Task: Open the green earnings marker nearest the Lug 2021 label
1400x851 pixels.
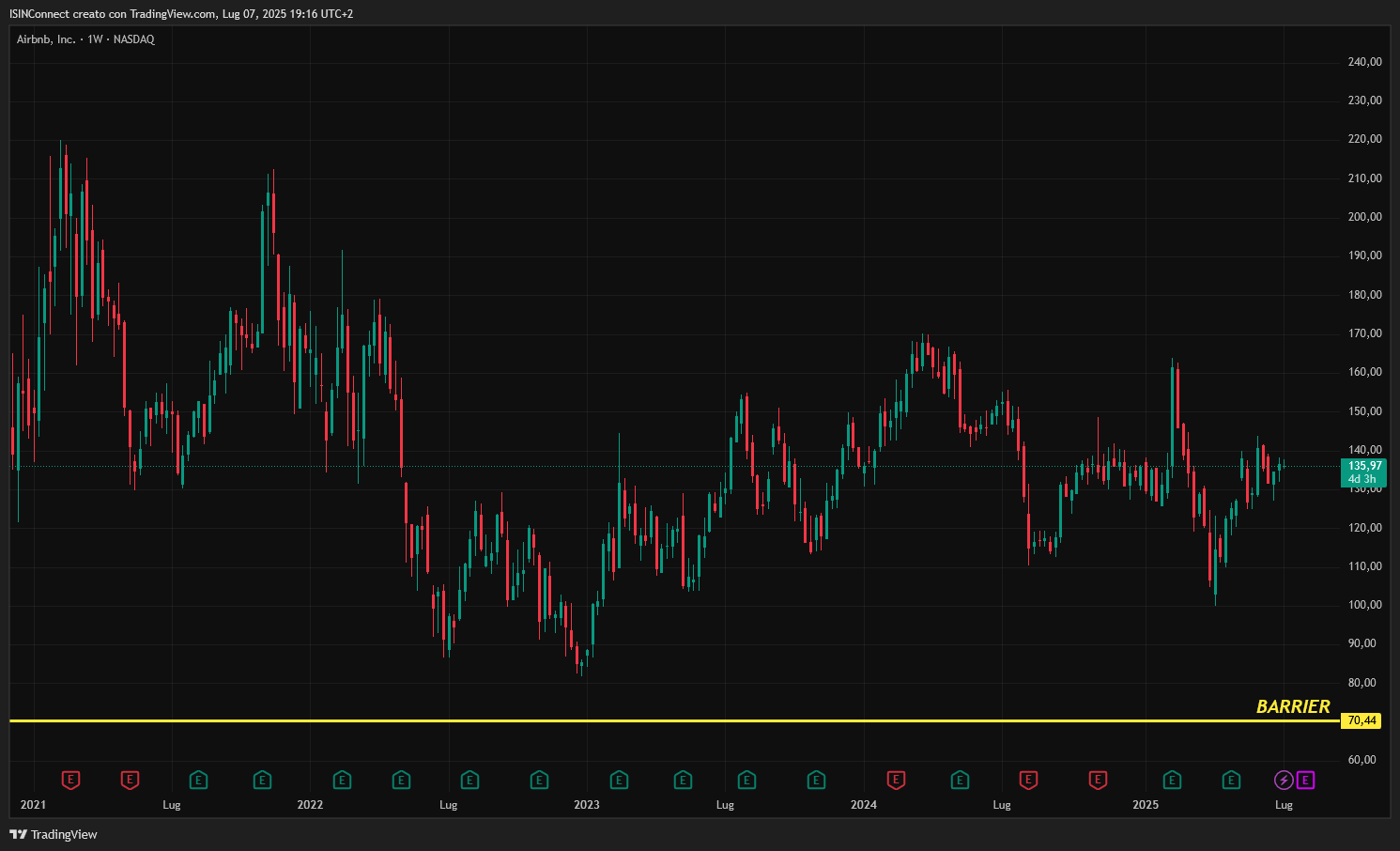Action: [198, 780]
